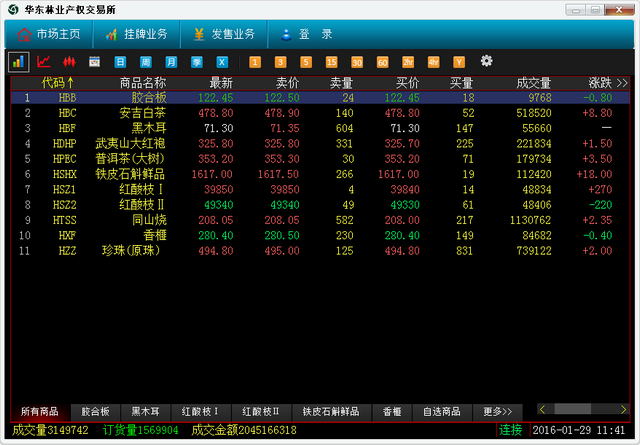Click the 最新 column header
The image size is (640, 445).
tap(221, 83)
